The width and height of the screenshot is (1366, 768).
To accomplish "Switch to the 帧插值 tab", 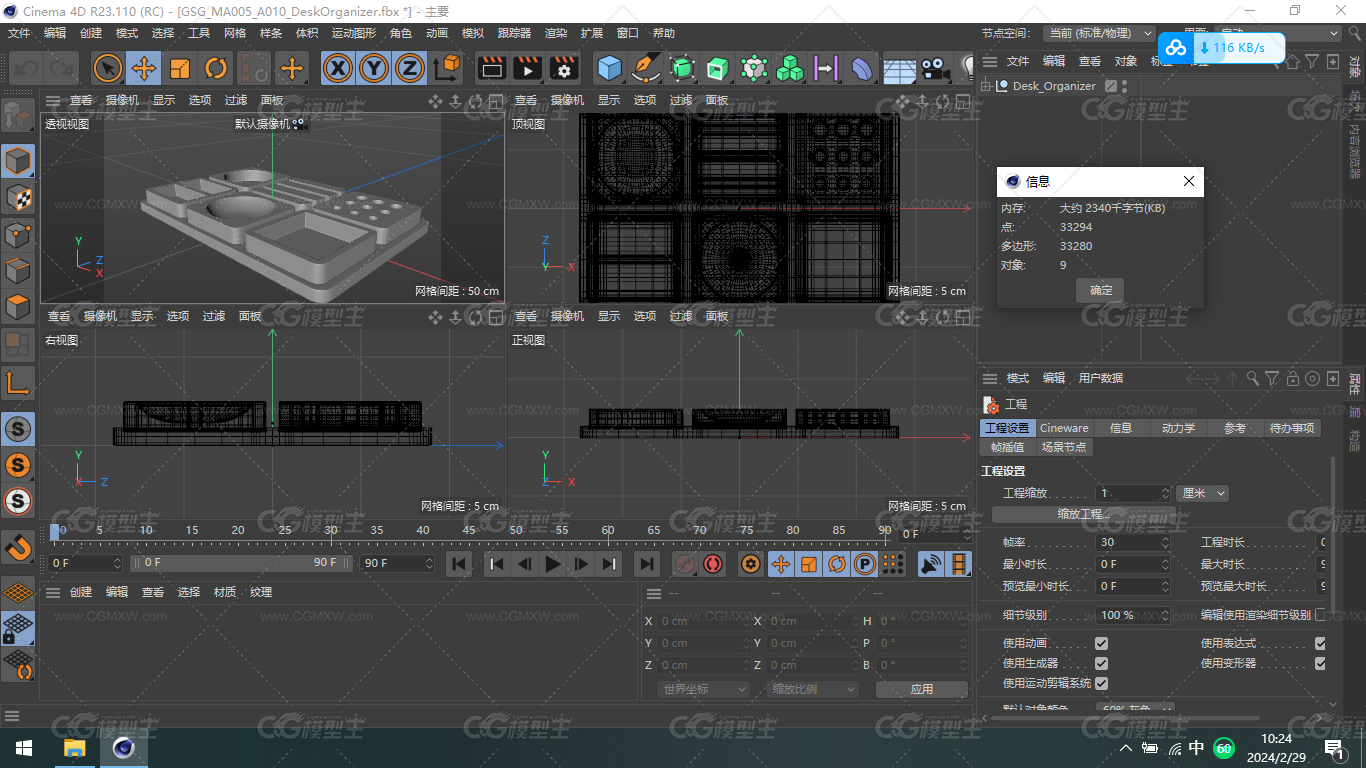I will coord(1007,447).
